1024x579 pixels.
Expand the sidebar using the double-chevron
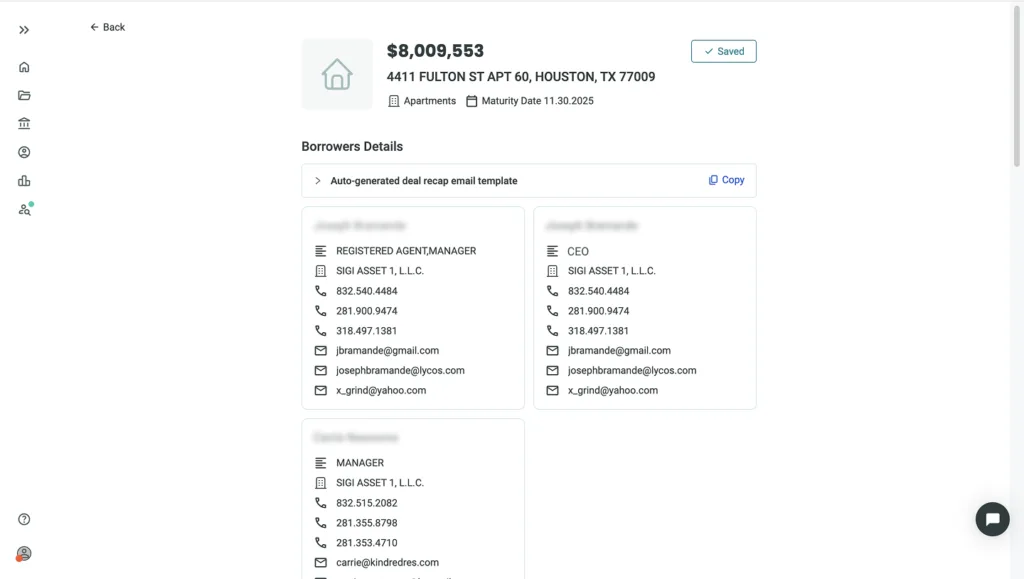click(23, 29)
